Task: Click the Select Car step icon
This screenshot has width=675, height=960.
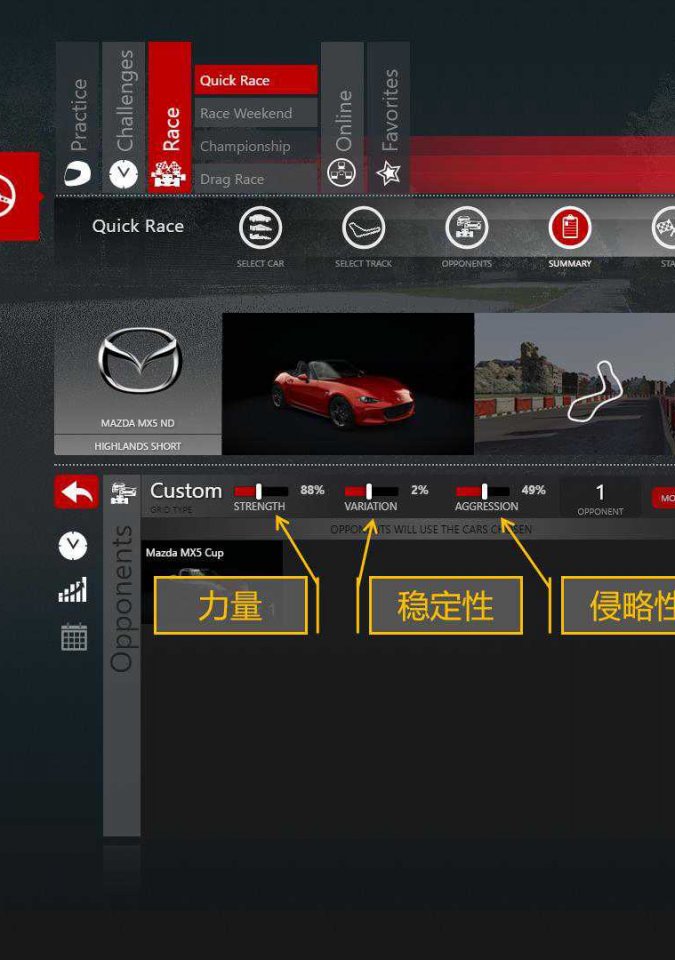Action: (x=260, y=228)
